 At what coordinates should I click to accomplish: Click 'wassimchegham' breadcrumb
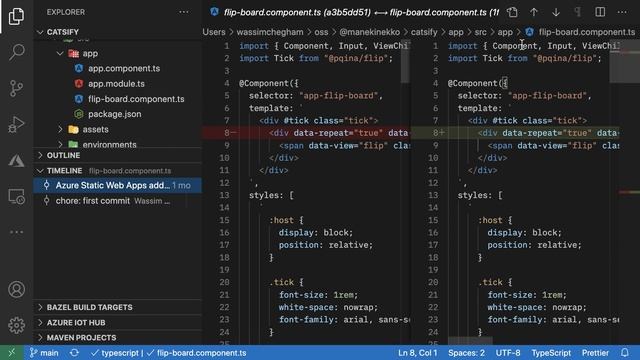pyautogui.click(x=270, y=32)
